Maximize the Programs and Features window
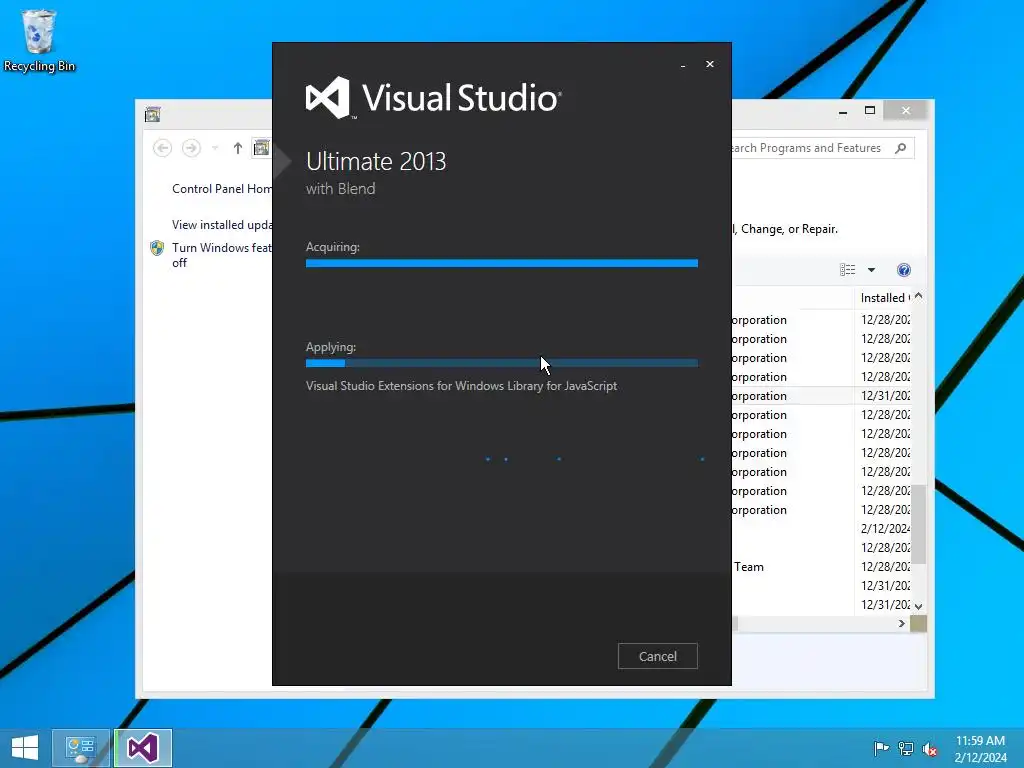 click(870, 110)
